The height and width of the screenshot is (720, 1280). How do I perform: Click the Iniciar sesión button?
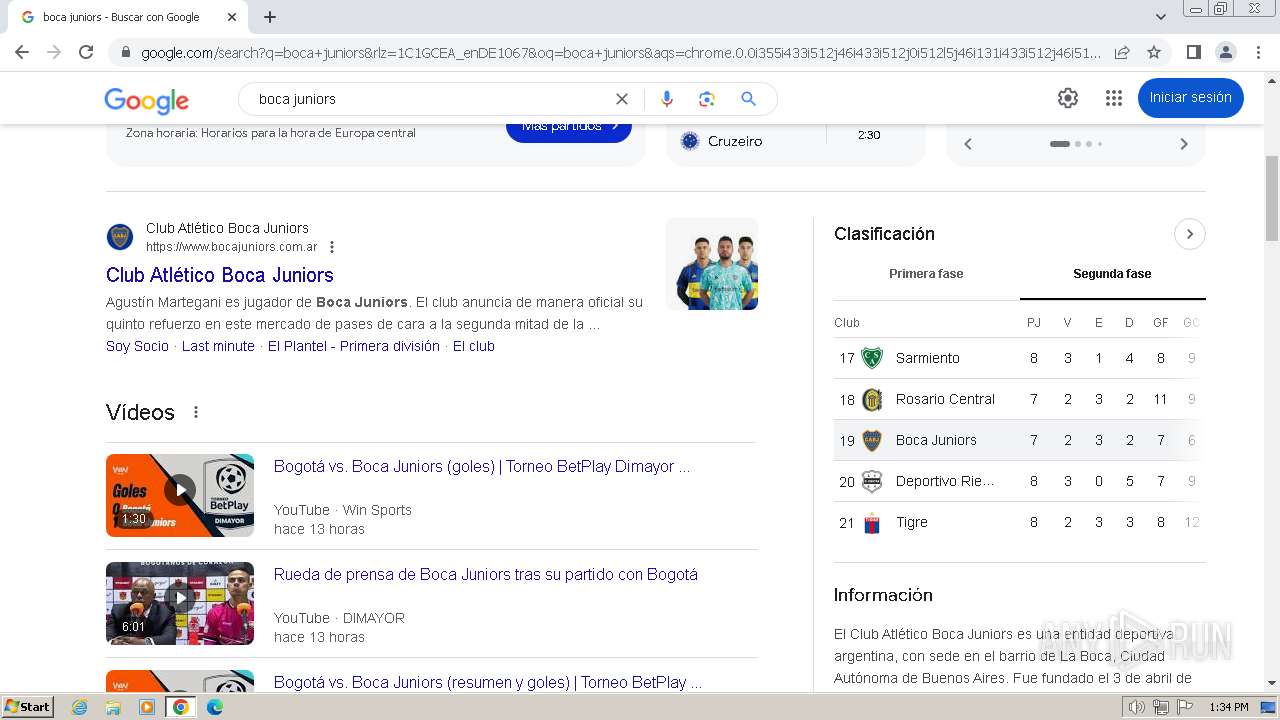tap(1190, 98)
